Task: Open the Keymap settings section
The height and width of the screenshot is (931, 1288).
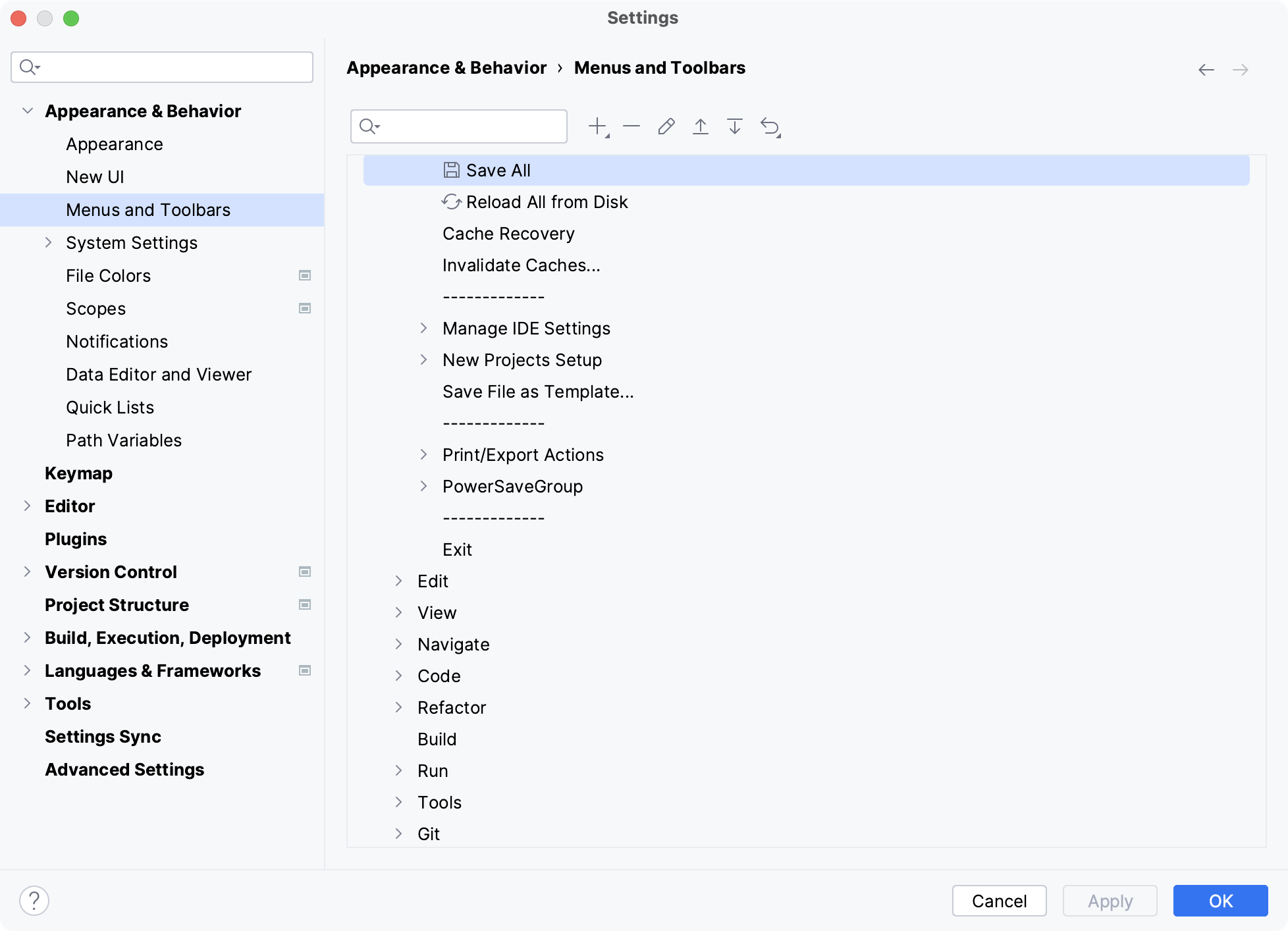Action: point(78,473)
